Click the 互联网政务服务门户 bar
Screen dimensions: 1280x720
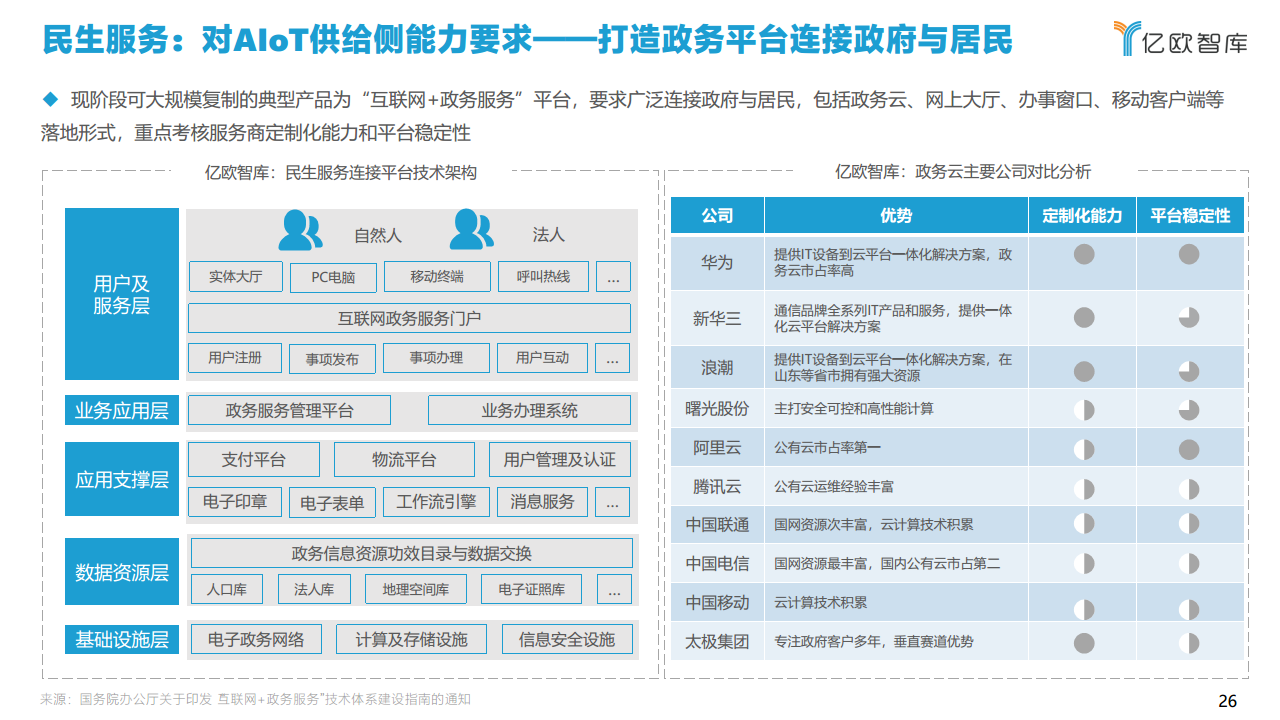[x=410, y=317]
